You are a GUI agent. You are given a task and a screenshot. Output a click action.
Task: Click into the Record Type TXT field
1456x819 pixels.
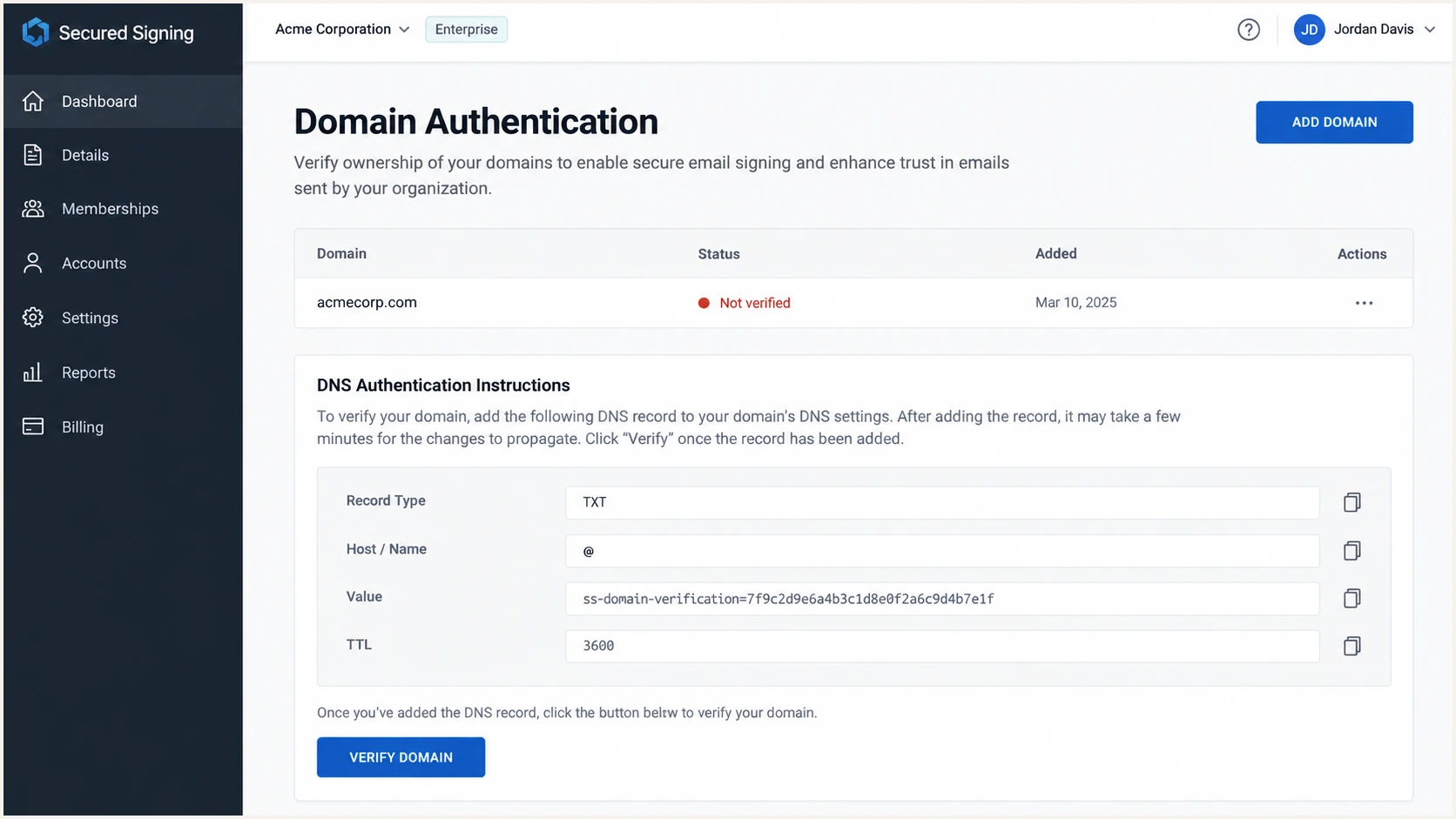[x=942, y=502]
